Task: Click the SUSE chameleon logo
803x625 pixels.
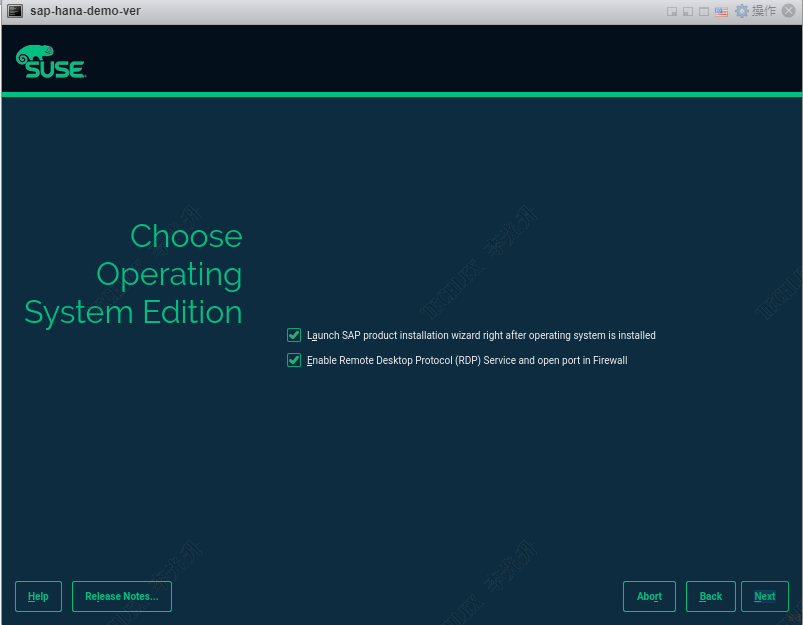Action: [51, 61]
